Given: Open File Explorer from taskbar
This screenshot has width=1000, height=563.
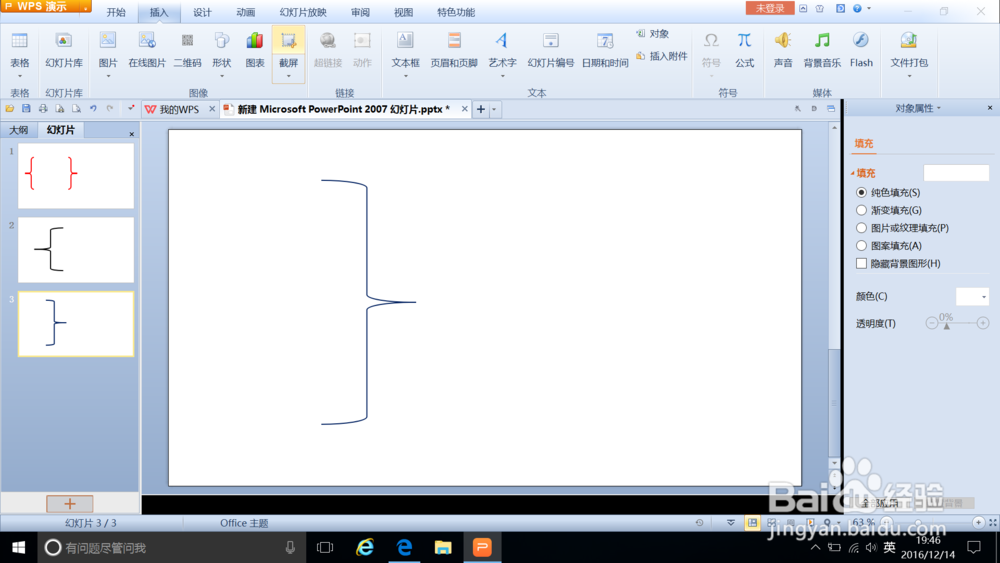Looking at the screenshot, I should 443,547.
